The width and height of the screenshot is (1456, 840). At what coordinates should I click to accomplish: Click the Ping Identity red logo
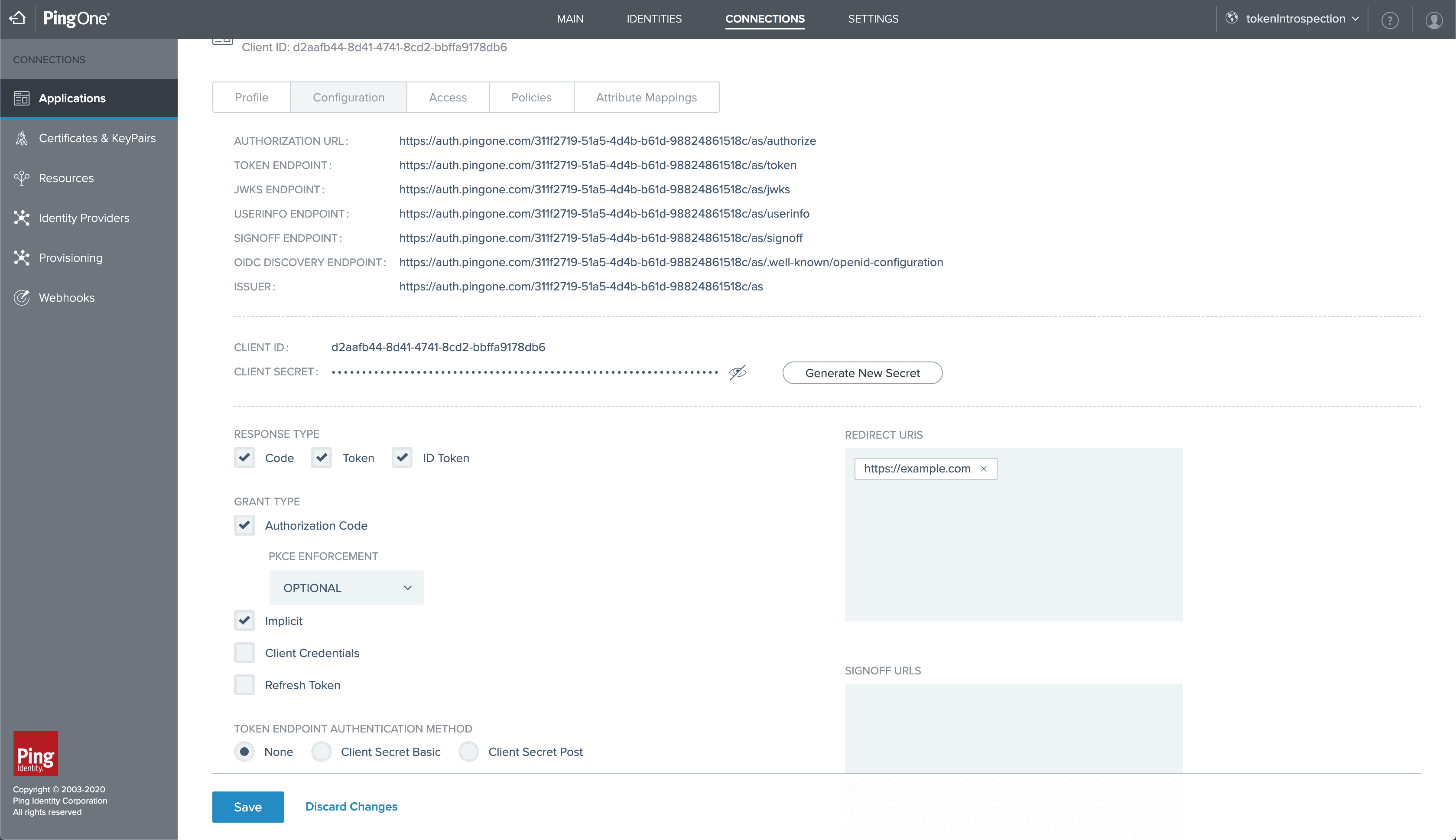click(x=36, y=753)
